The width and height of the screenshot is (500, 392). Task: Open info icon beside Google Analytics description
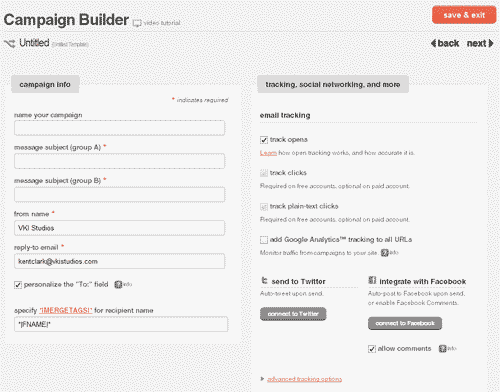(x=385, y=253)
